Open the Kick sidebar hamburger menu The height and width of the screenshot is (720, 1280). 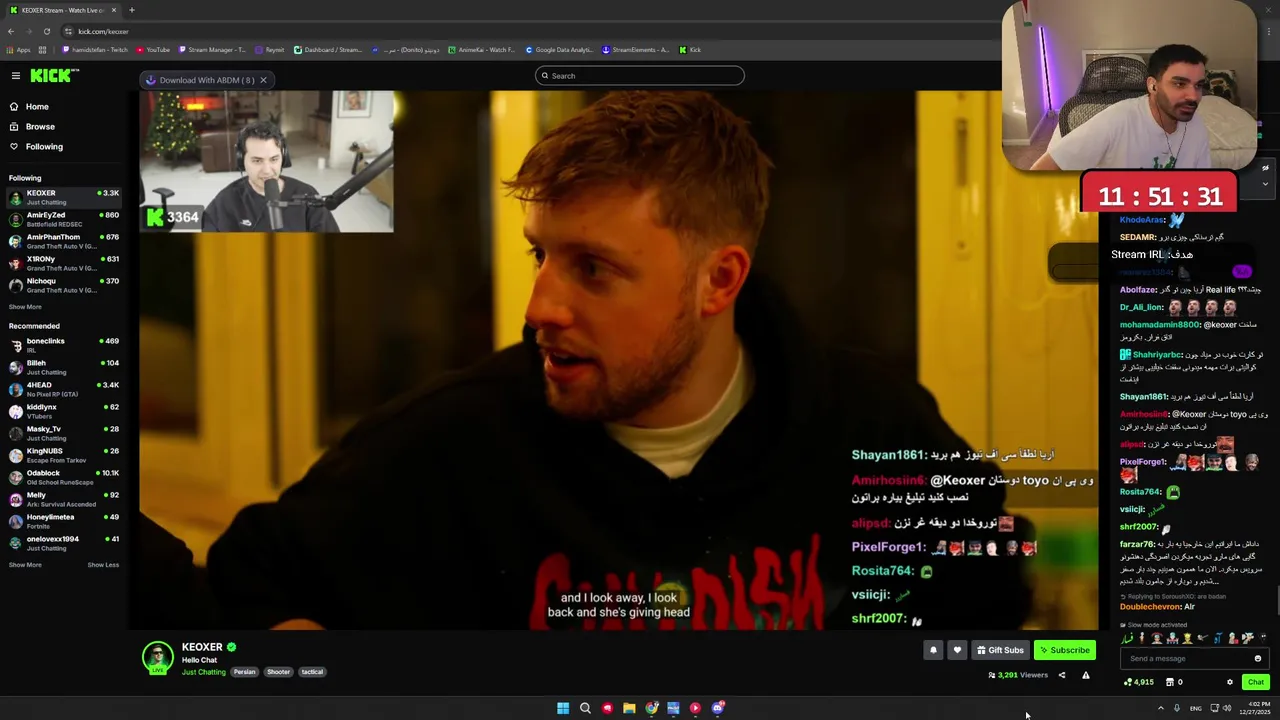click(x=16, y=76)
